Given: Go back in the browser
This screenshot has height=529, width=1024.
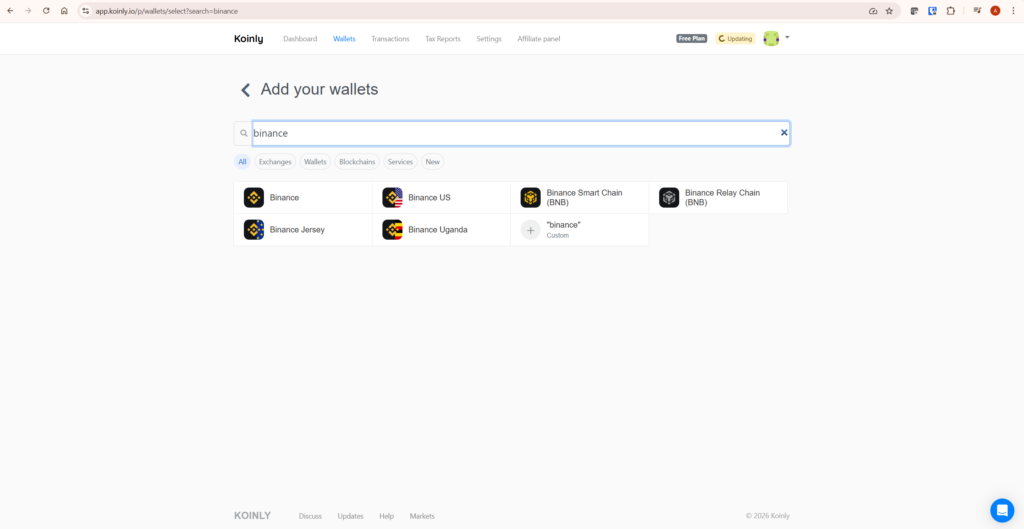Looking at the screenshot, I should point(10,10).
